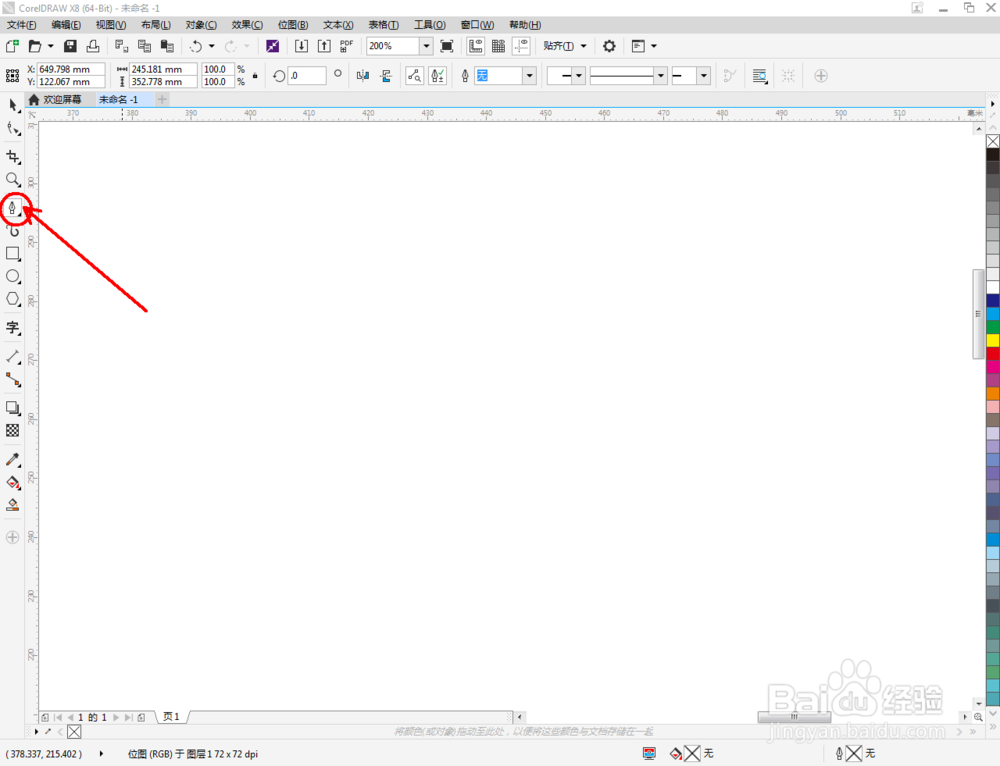Viewport: 1000px width, 766px height.
Task: Open the 效果(C) menu
Action: click(x=247, y=25)
